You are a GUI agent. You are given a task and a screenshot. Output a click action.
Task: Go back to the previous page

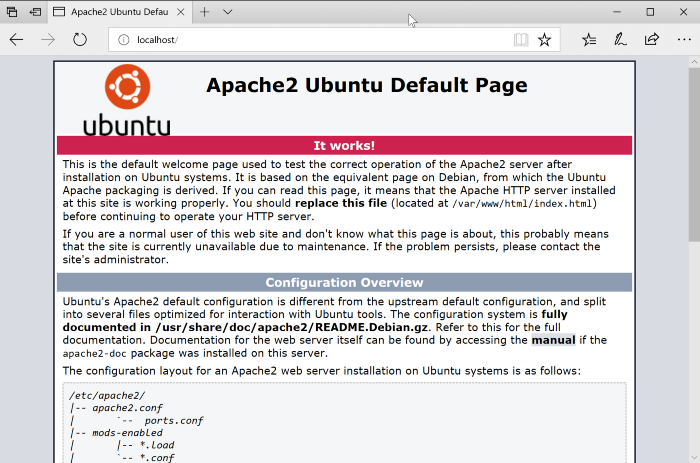17,40
